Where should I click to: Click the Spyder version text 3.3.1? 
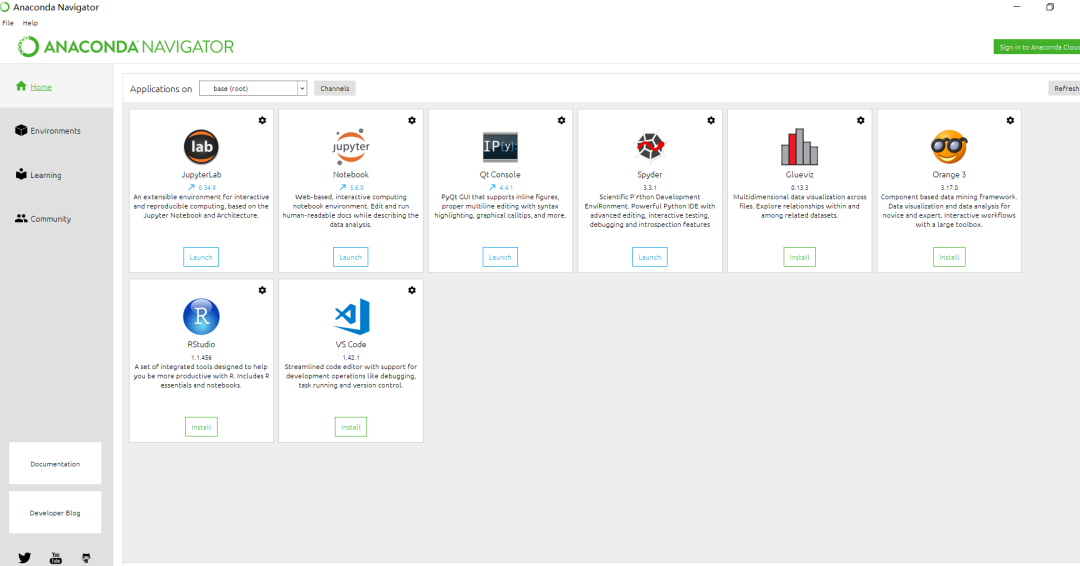click(x=650, y=187)
